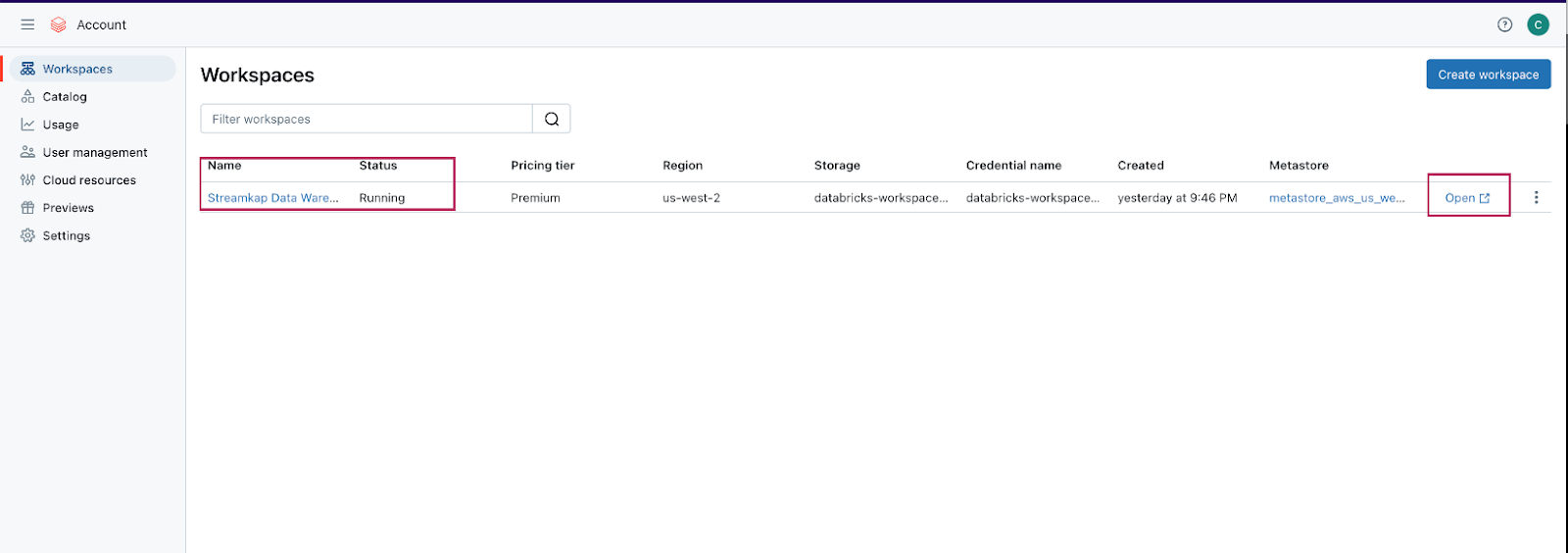Open the user avatar C menu
This screenshot has height=553, width=1568.
pos(1539,25)
